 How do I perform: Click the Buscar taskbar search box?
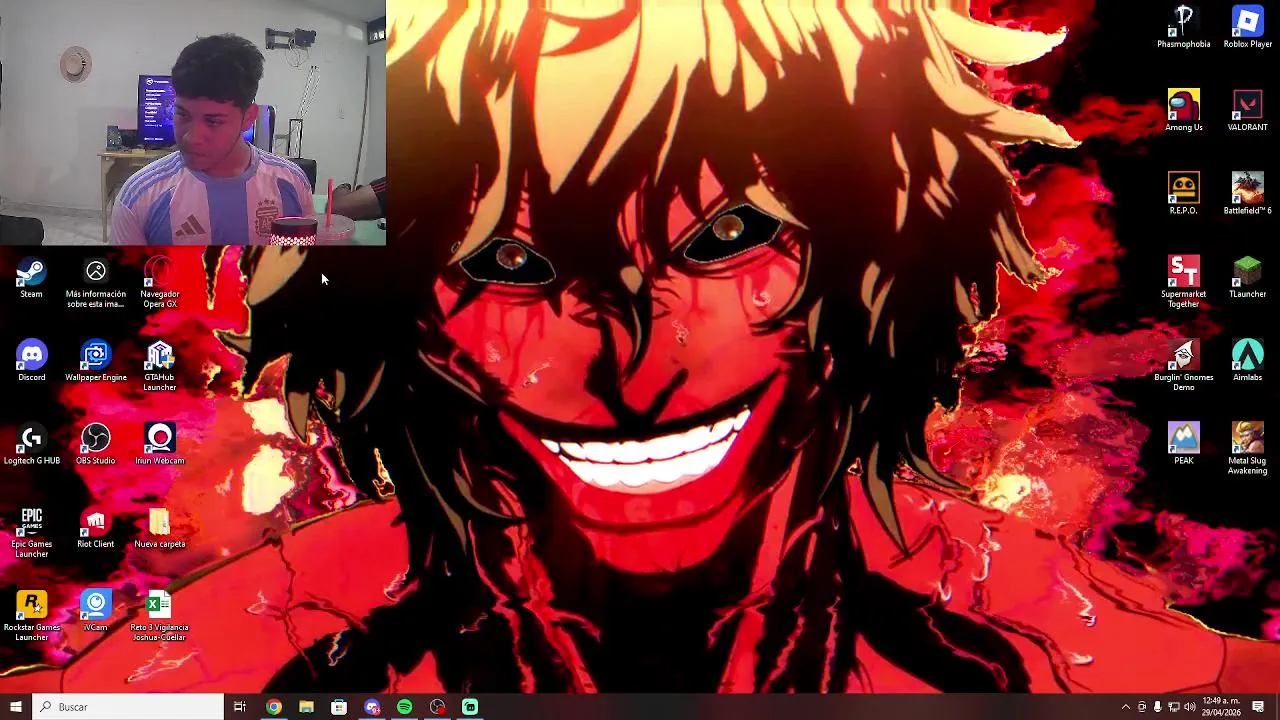click(128, 707)
